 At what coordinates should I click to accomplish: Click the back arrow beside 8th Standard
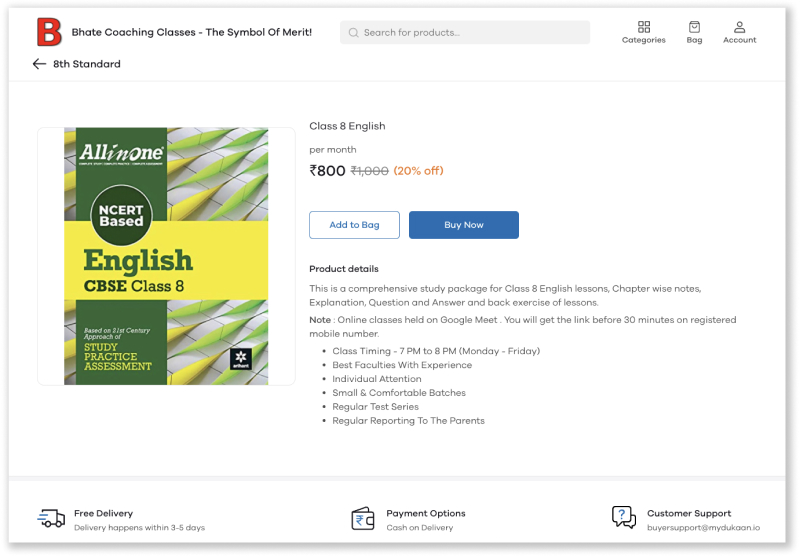(x=39, y=64)
